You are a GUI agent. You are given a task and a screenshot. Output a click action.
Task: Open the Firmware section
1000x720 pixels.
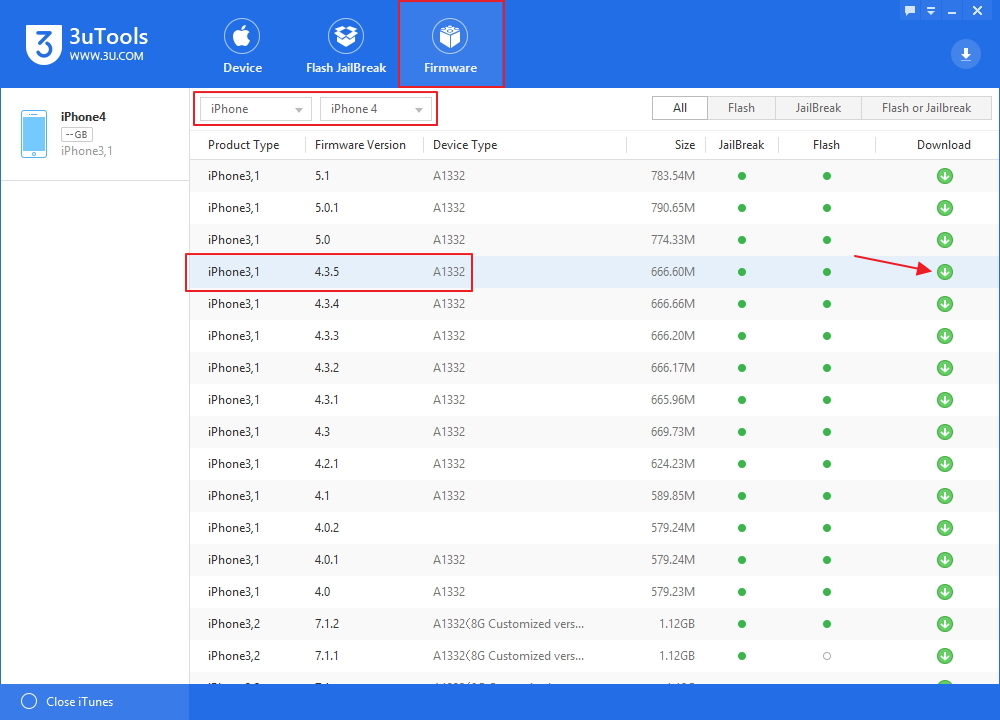tap(450, 45)
